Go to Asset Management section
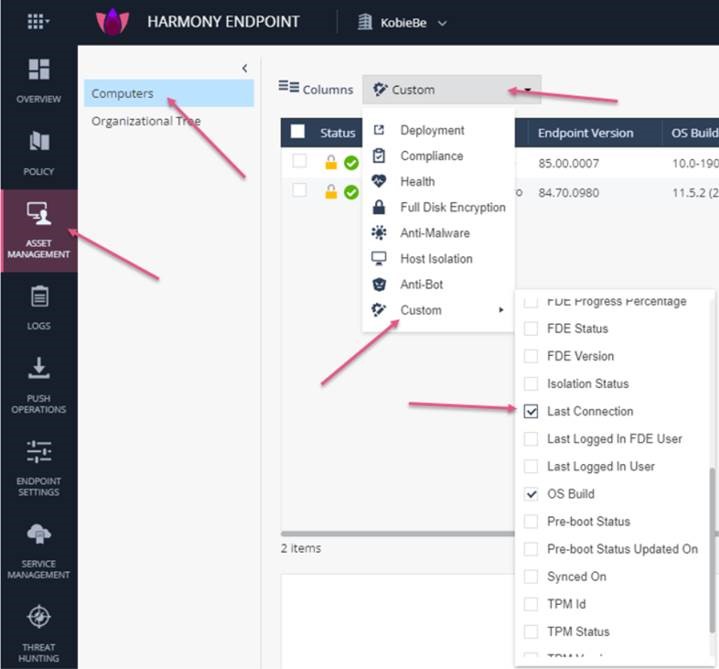Image resolution: width=719 pixels, height=669 pixels. [39, 230]
